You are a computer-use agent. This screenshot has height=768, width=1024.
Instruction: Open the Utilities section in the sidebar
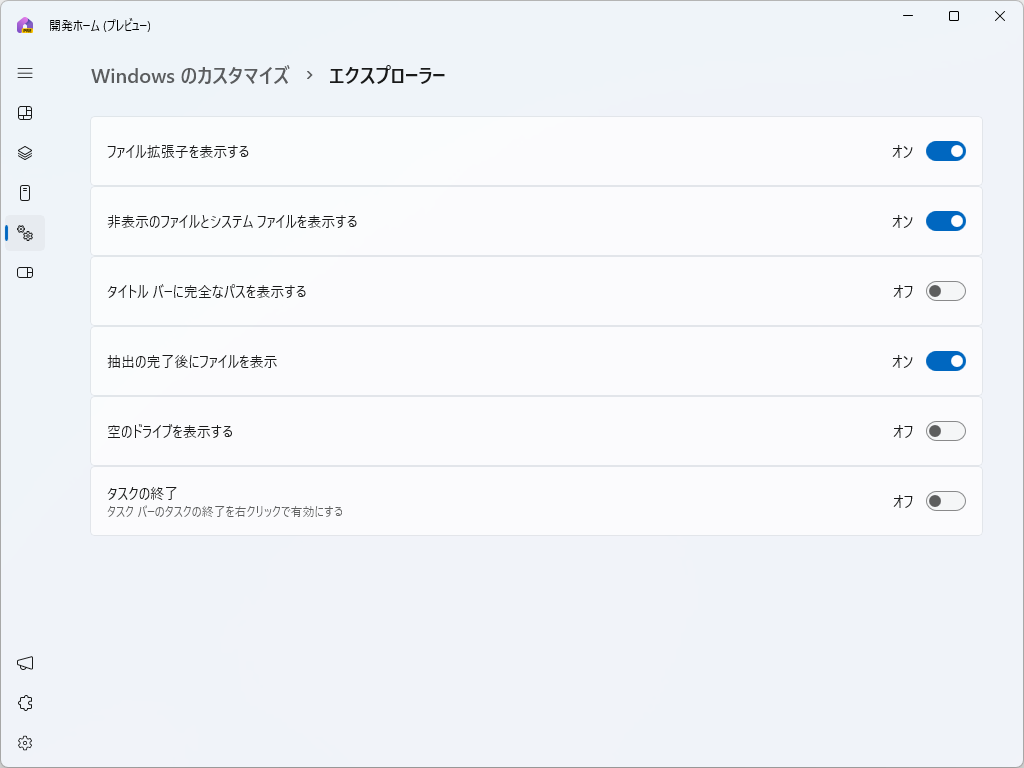[x=25, y=272]
